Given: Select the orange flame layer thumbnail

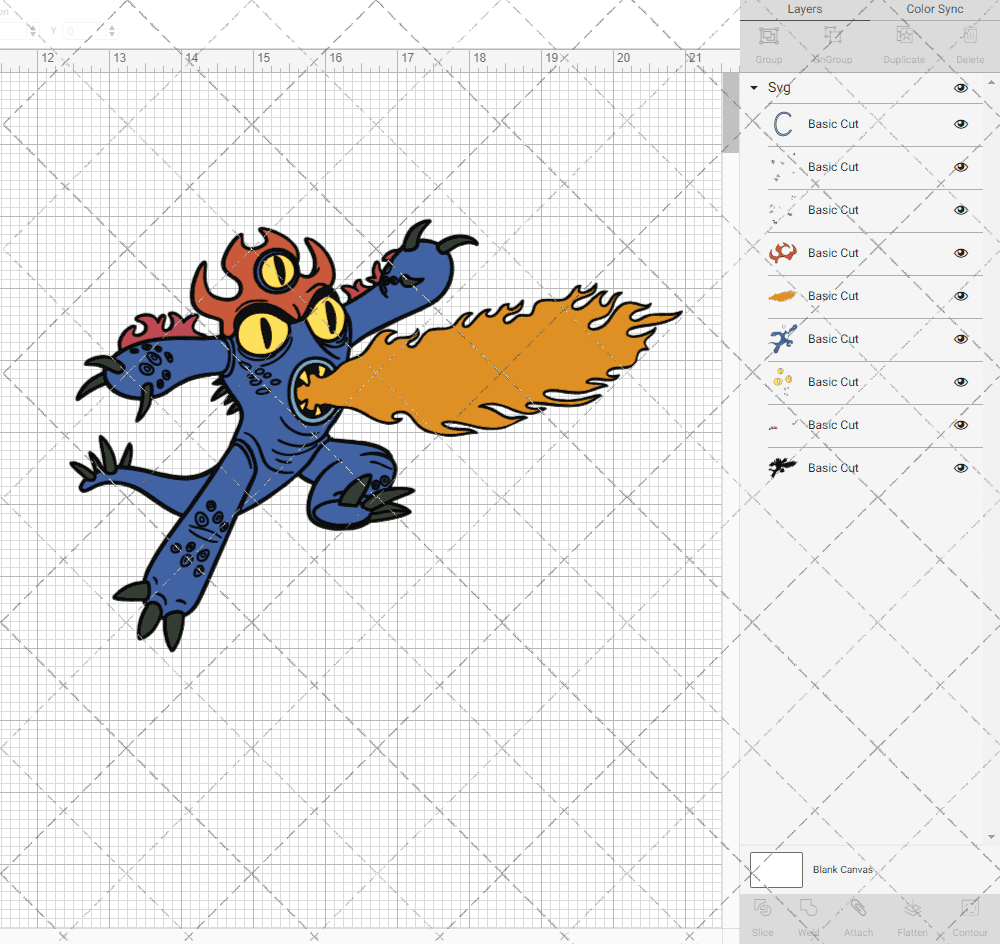Looking at the screenshot, I should click(x=783, y=296).
